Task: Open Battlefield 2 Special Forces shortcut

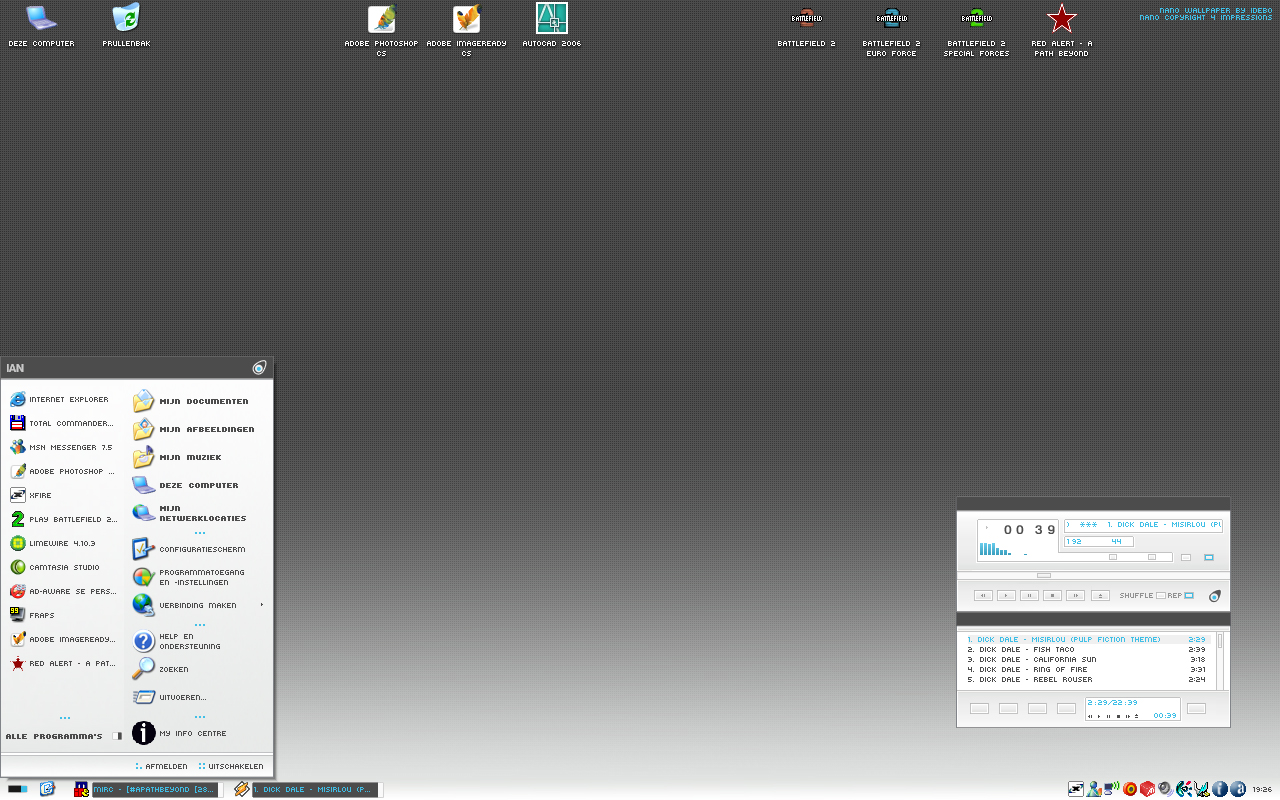Action: tap(976, 19)
